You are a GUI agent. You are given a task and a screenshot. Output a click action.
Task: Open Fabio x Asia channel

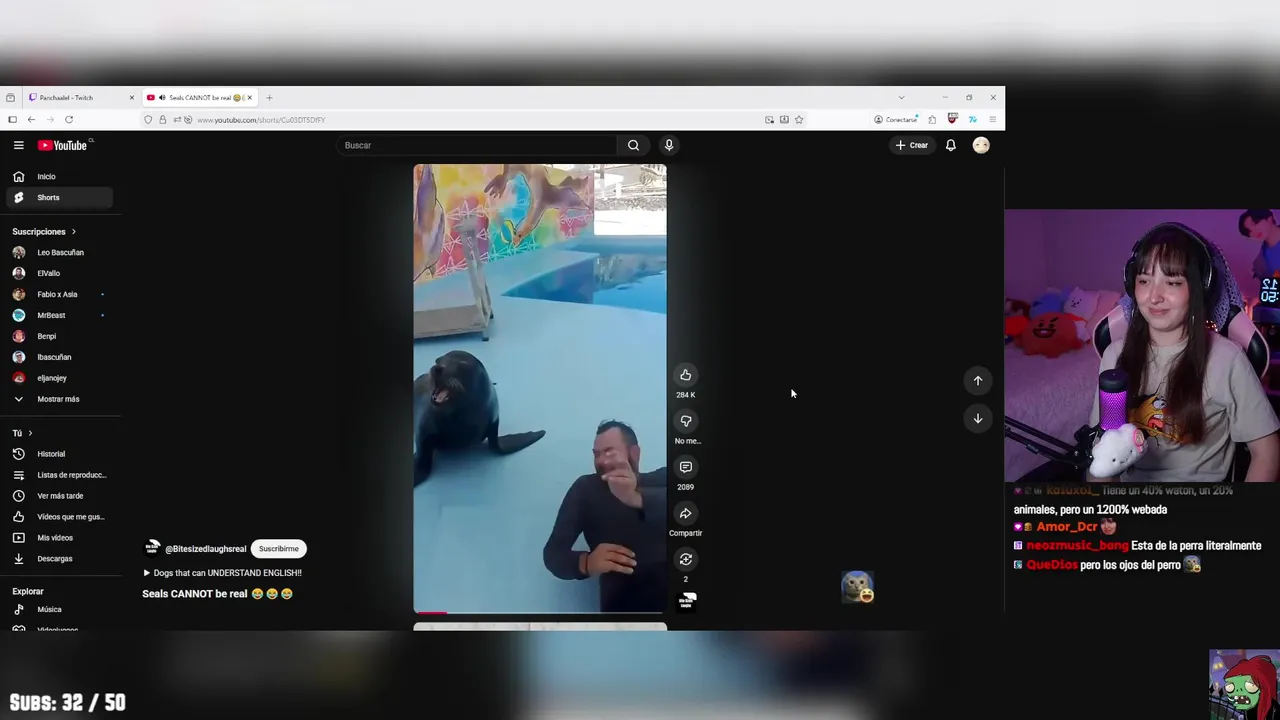tap(58, 294)
